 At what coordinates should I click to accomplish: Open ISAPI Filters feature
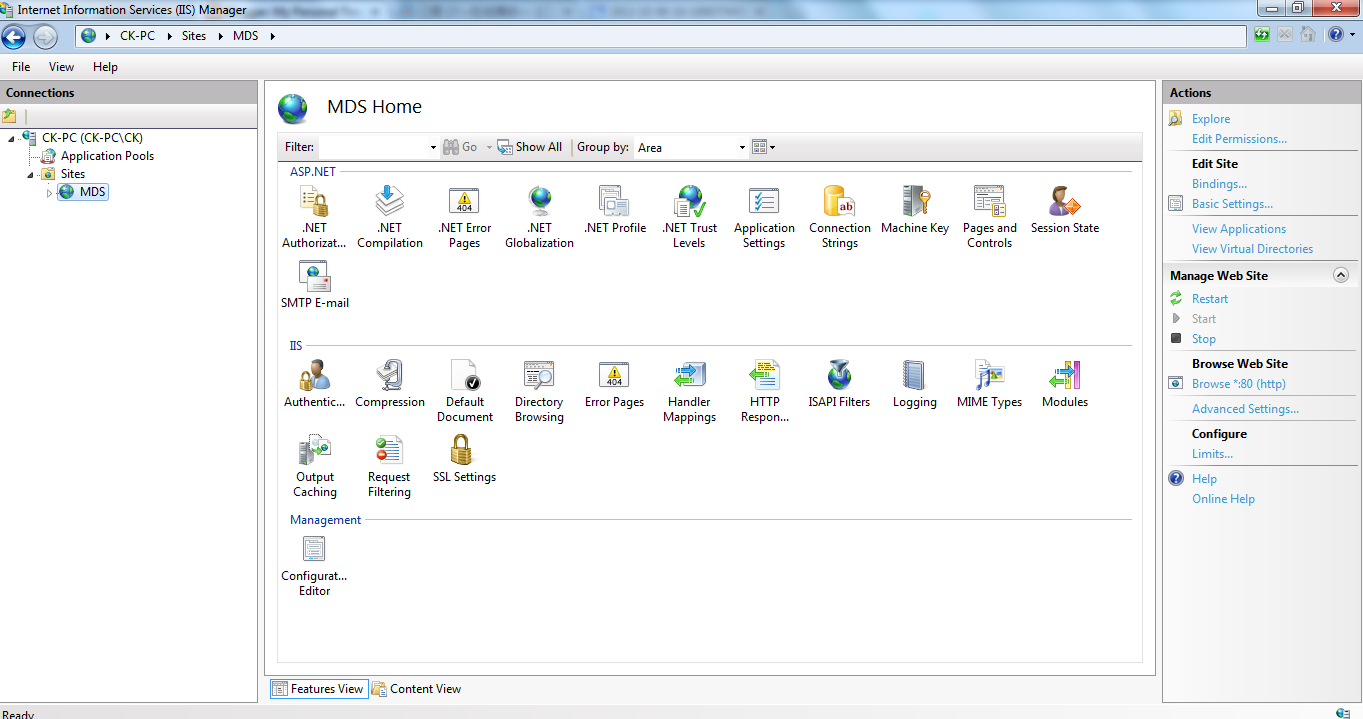pos(840,384)
